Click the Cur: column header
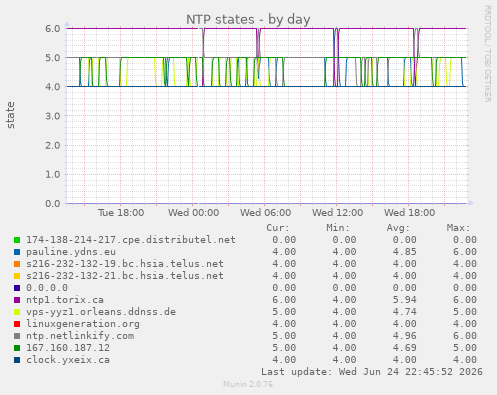Viewport: 497px width, 395px height. pyautogui.click(x=278, y=228)
